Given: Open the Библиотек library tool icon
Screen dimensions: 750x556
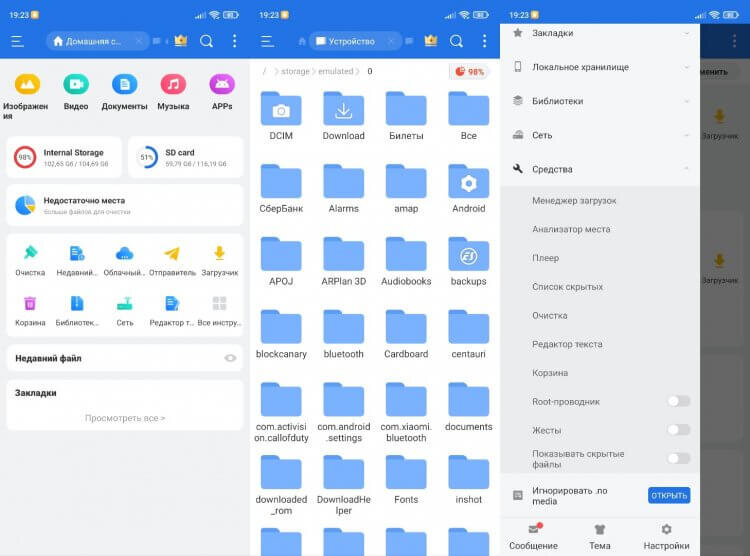Looking at the screenshot, I should click(x=77, y=303).
